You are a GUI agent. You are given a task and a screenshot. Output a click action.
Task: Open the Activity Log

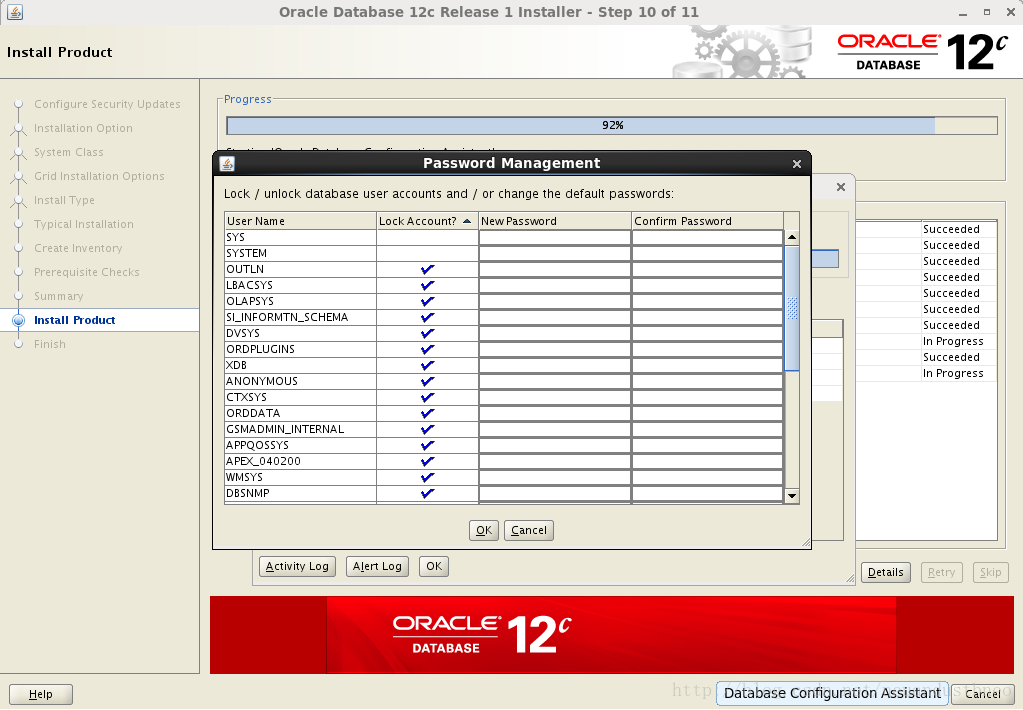297,566
